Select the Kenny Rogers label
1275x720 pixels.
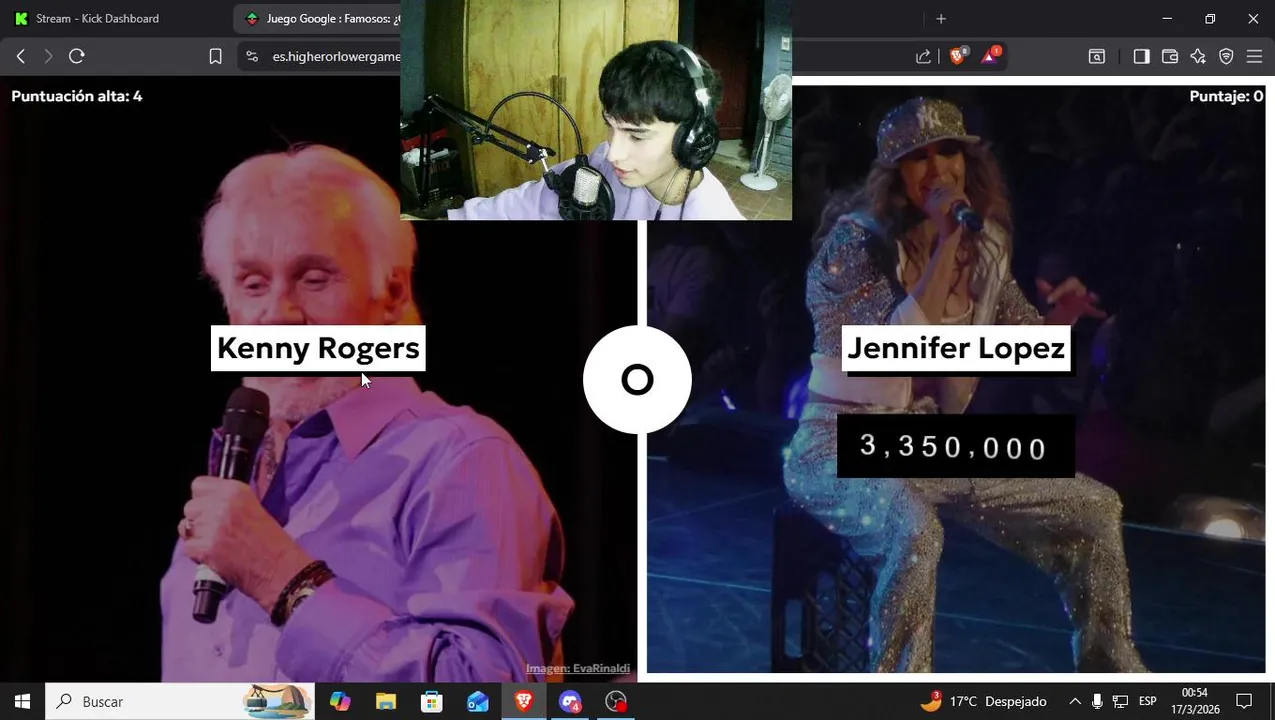pos(318,348)
